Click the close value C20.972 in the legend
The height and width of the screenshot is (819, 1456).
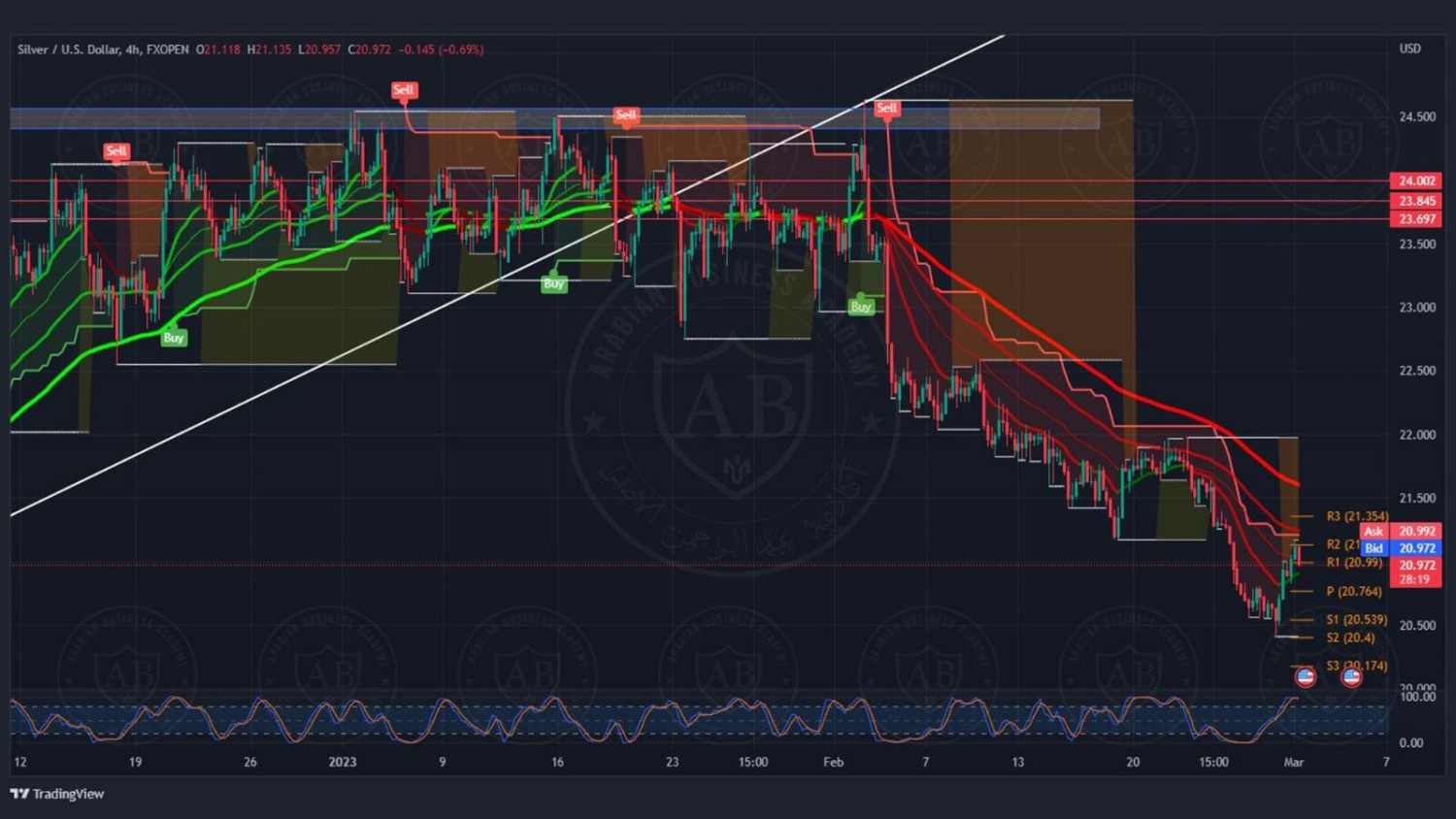[370, 49]
